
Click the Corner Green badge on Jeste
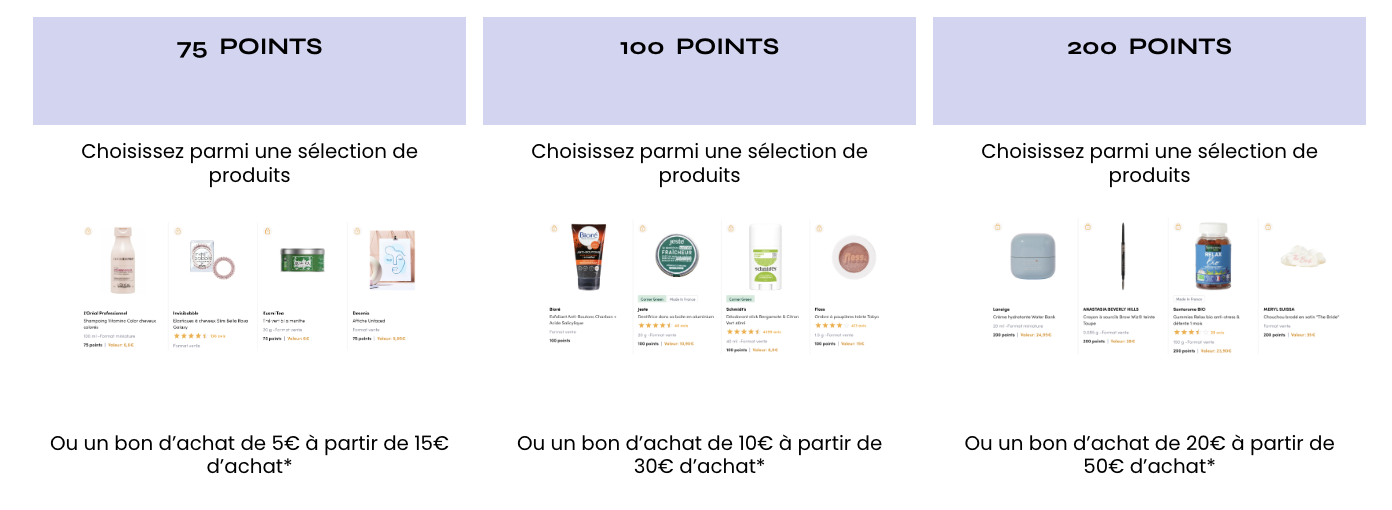tap(651, 299)
